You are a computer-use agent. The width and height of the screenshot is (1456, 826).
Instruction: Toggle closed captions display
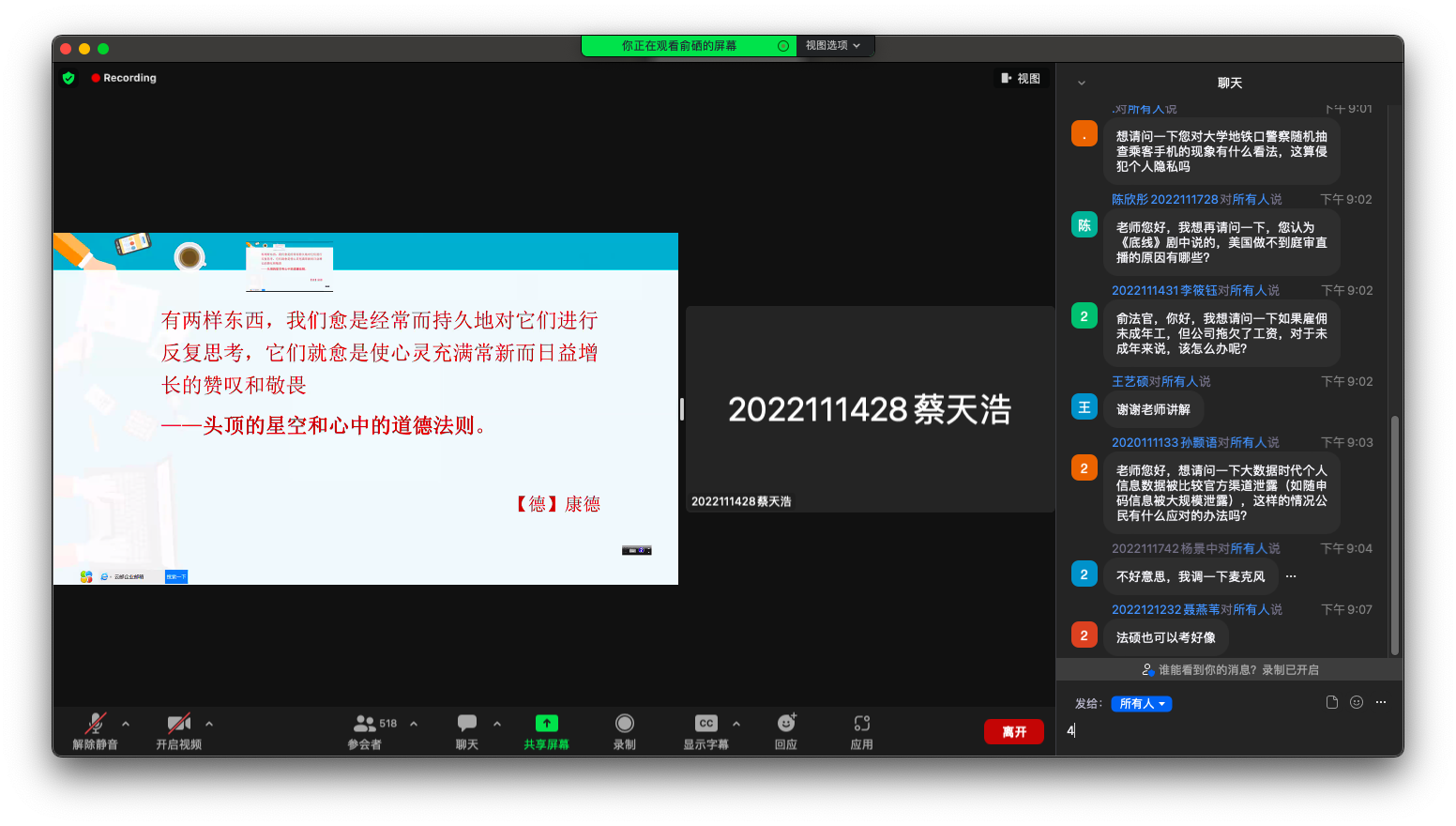point(705,724)
